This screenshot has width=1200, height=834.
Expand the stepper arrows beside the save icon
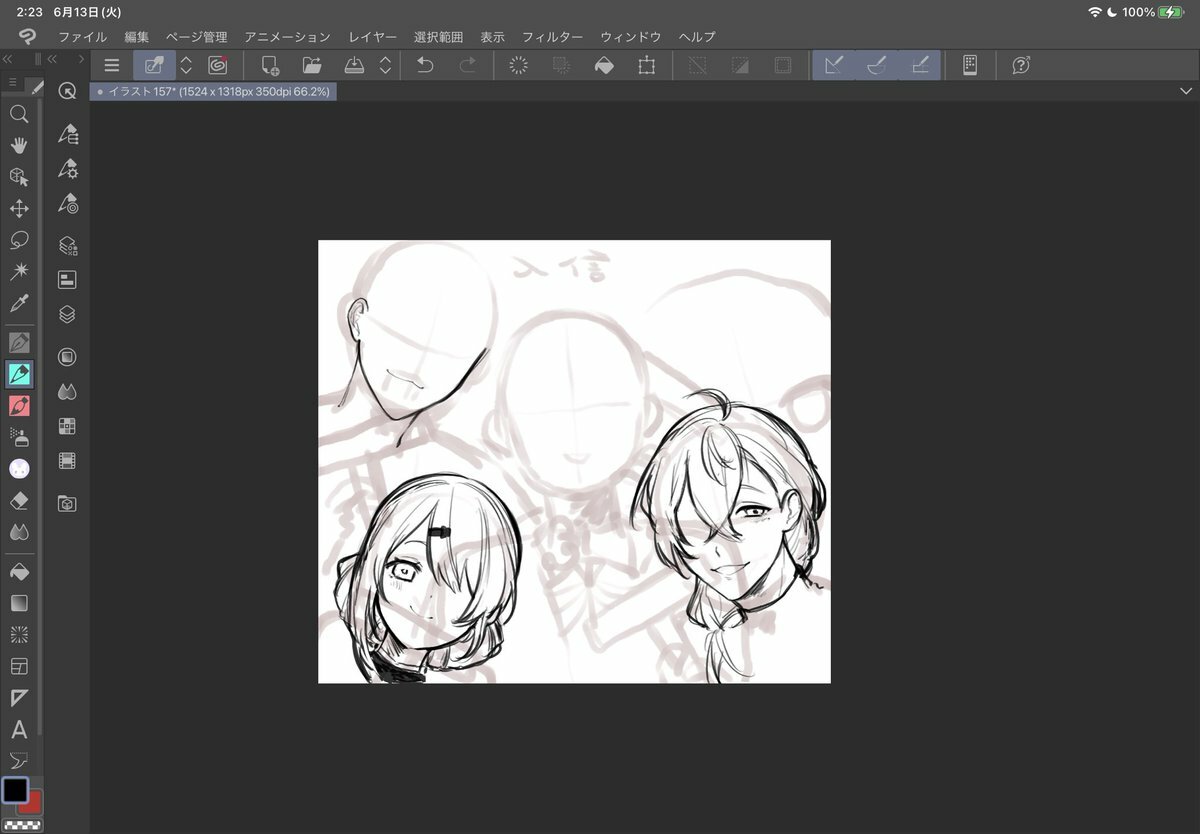385,66
